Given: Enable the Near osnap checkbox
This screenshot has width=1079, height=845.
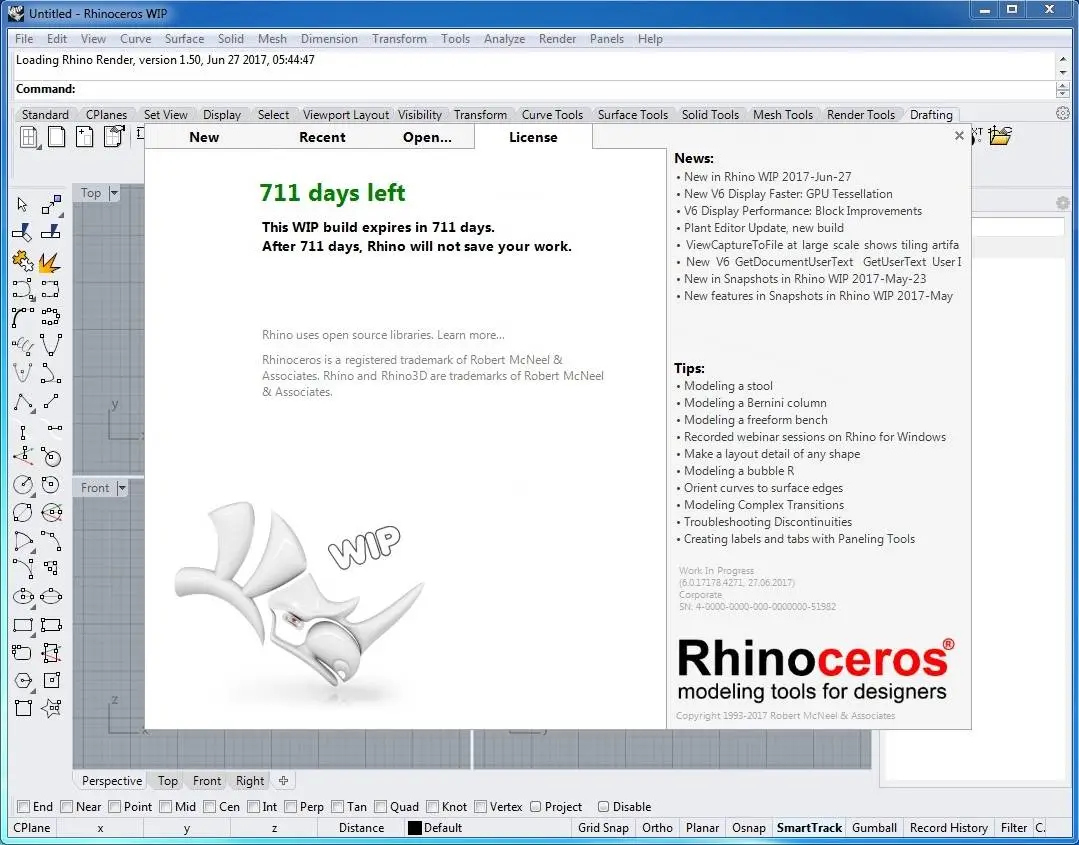Looking at the screenshot, I should pos(67,806).
